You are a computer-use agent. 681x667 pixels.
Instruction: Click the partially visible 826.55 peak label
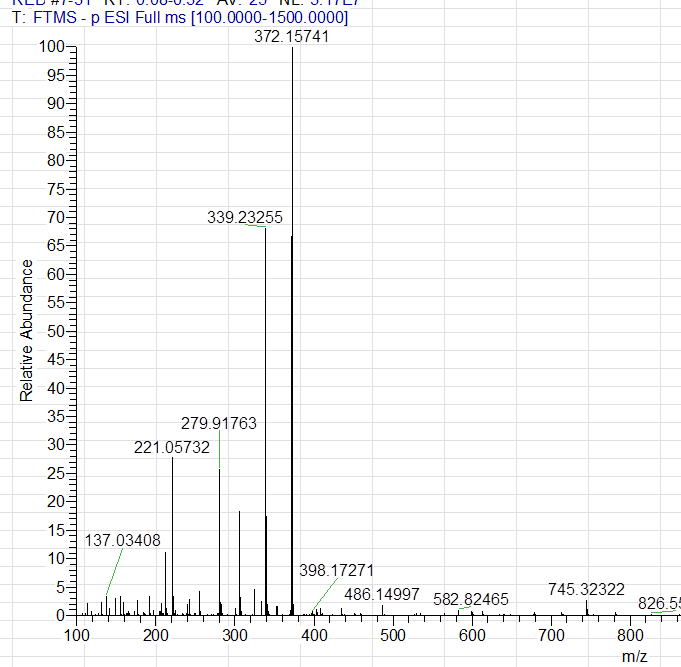pos(659,603)
